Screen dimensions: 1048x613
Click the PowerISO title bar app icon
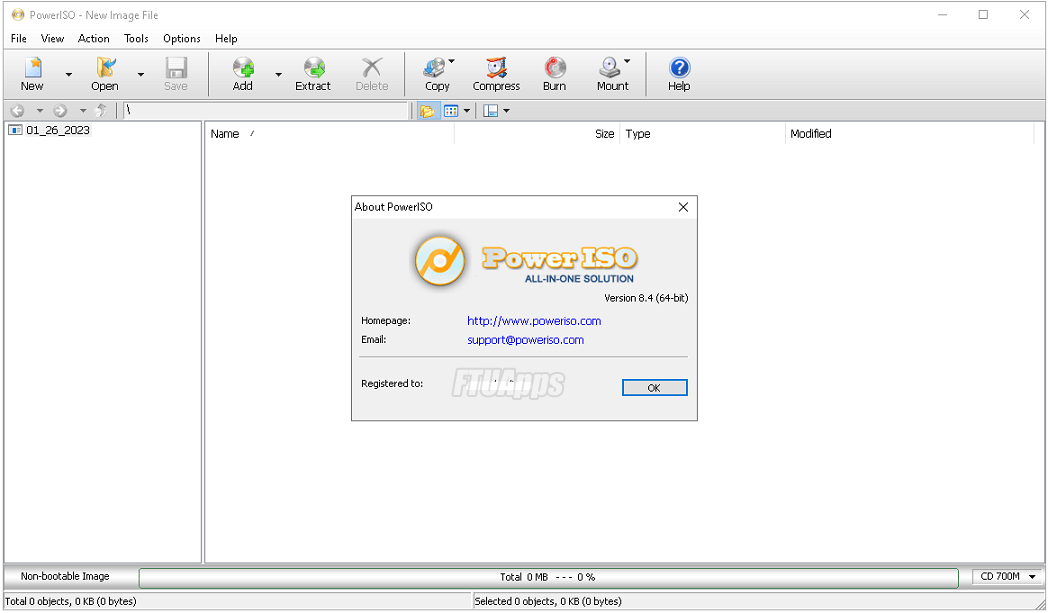18,15
